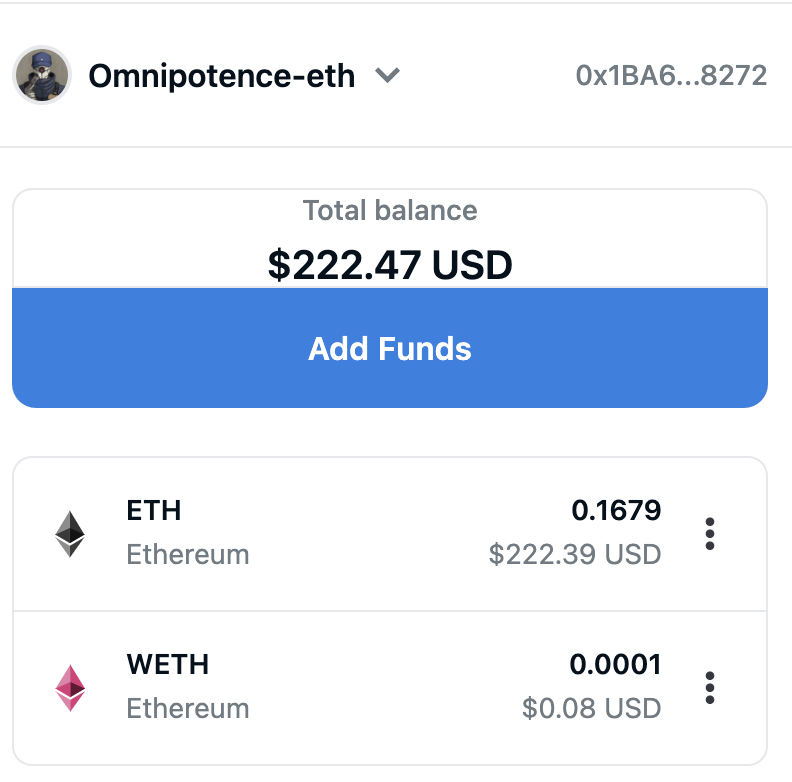Click Ethereum subtitle under WETH
Image resolution: width=792 pixels, height=782 pixels.
188,709
